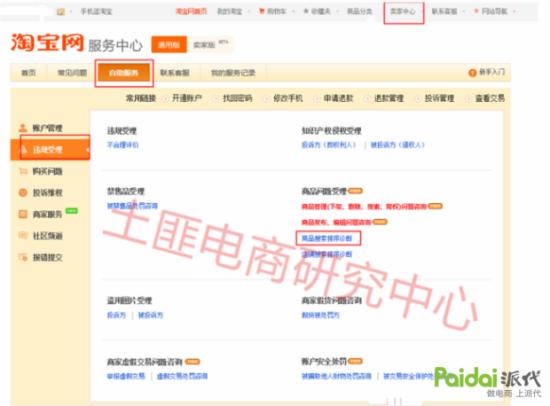Open 被投诉方 link under 知识产权侵权受理
This screenshot has width=550, height=406.
pyautogui.click(x=398, y=145)
